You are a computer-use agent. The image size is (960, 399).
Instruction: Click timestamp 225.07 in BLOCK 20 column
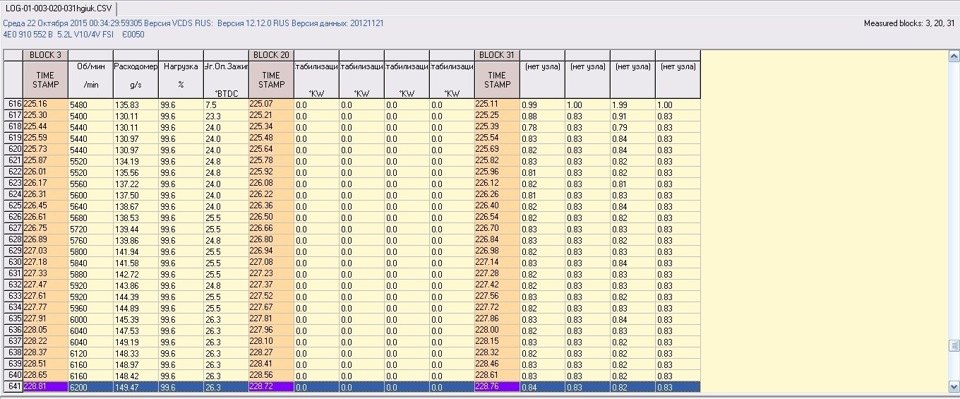271,104
